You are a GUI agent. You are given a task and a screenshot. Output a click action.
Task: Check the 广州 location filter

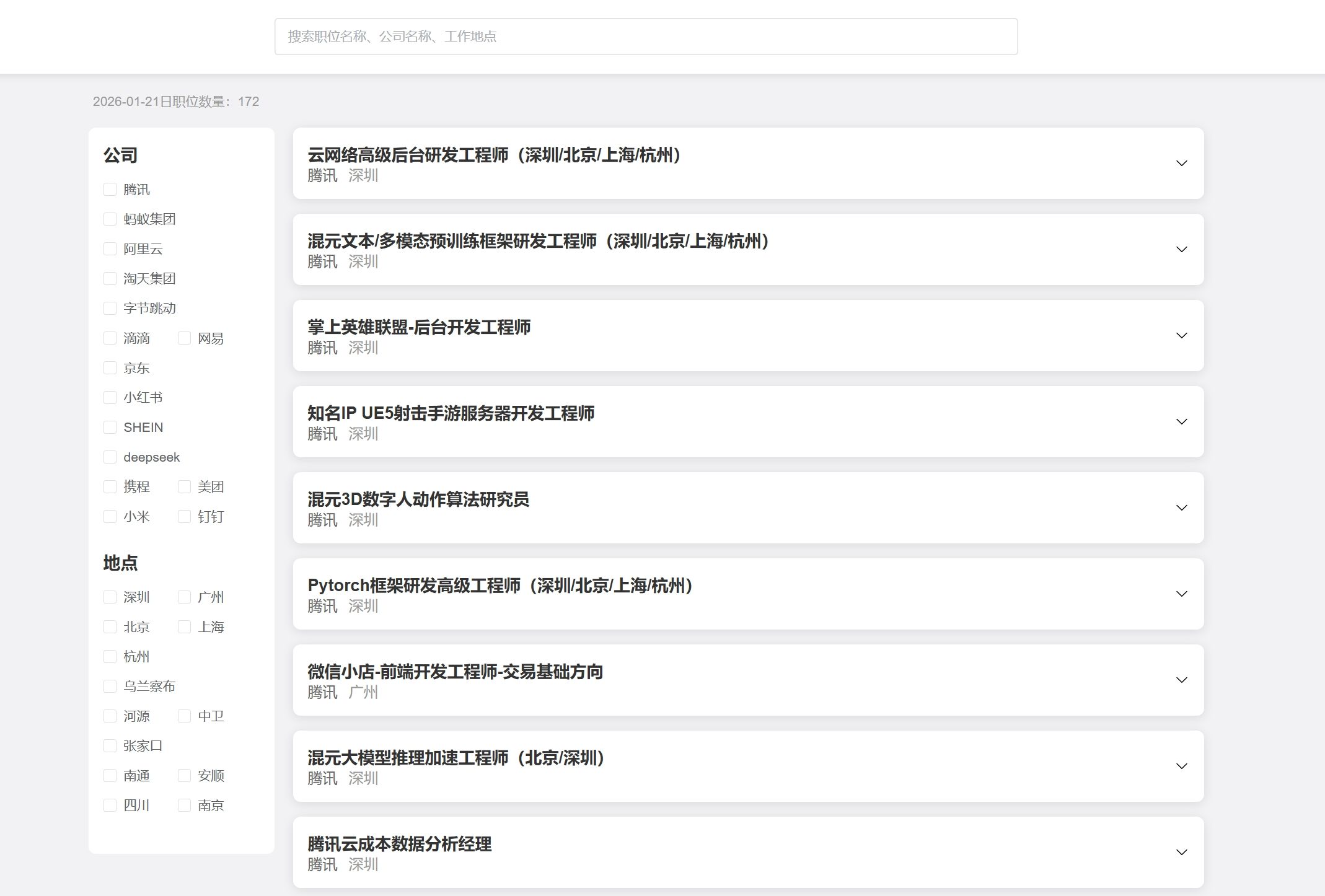point(185,597)
